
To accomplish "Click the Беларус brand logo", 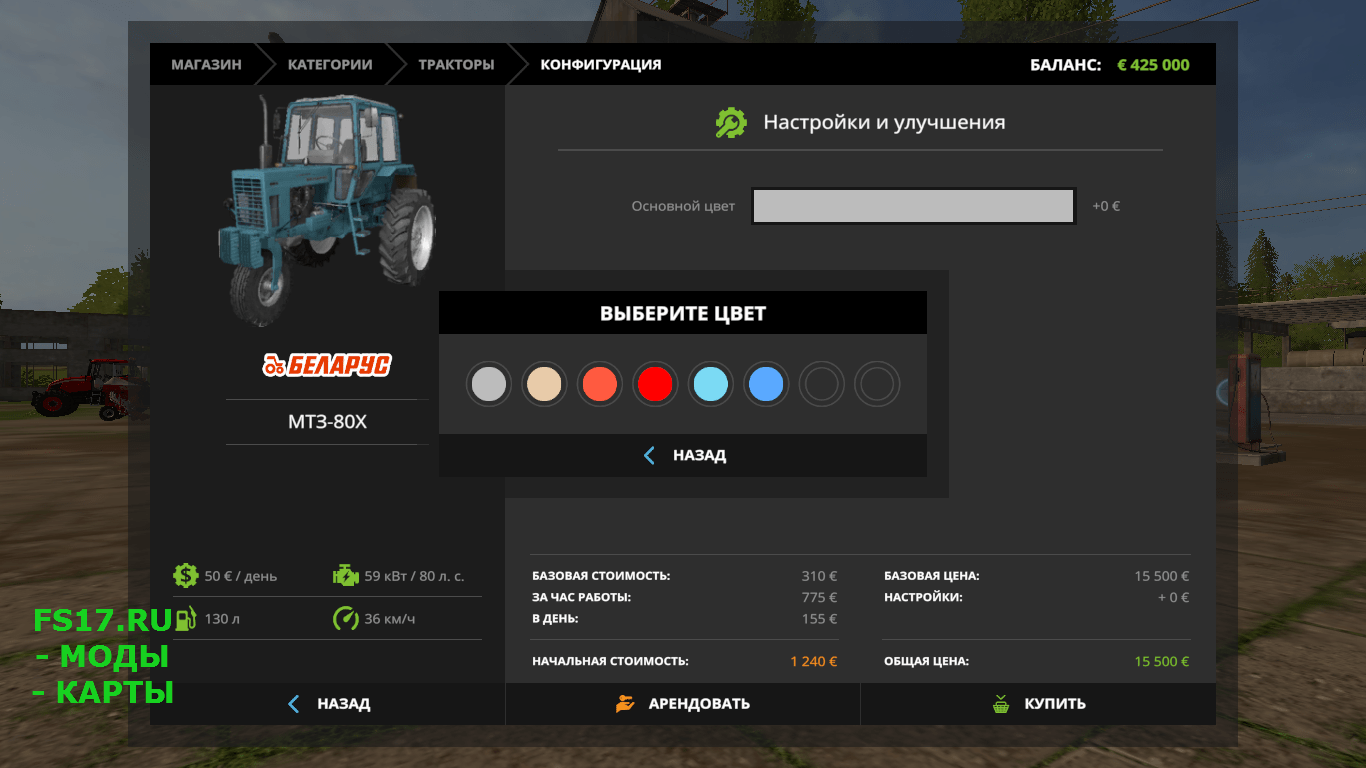I will pos(327,365).
